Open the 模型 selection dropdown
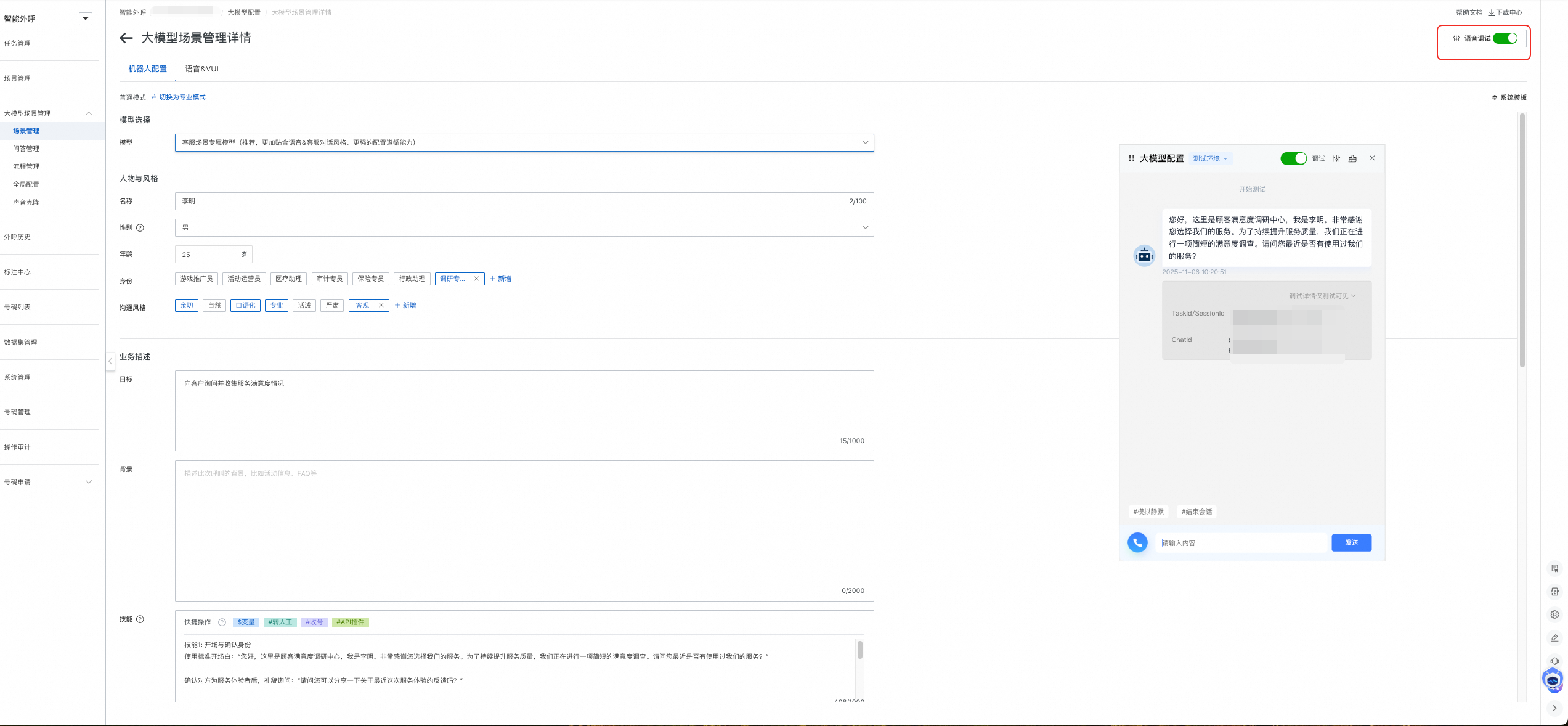1568x726 pixels. point(524,142)
